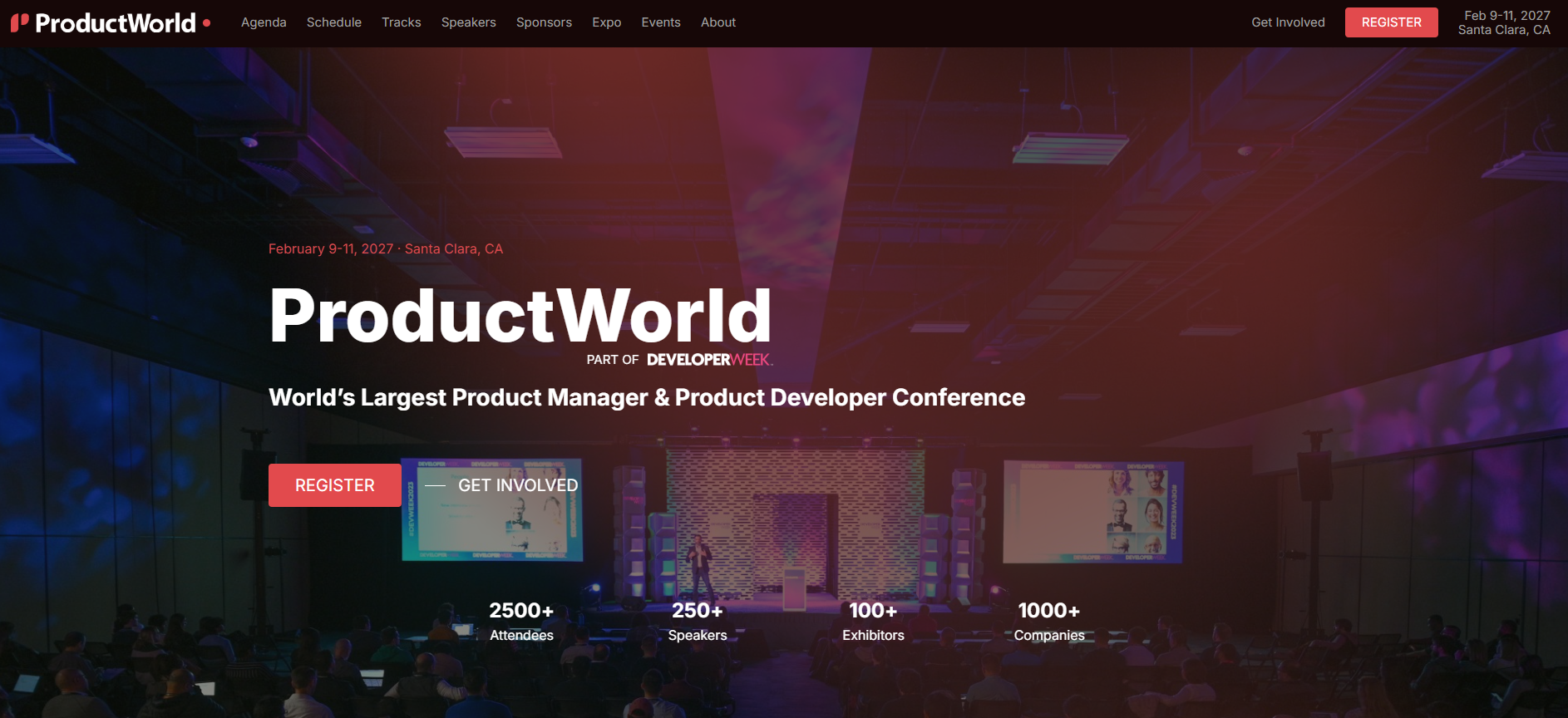Viewport: 1568px width, 718px height.
Task: Open the About menu item
Action: coord(718,22)
